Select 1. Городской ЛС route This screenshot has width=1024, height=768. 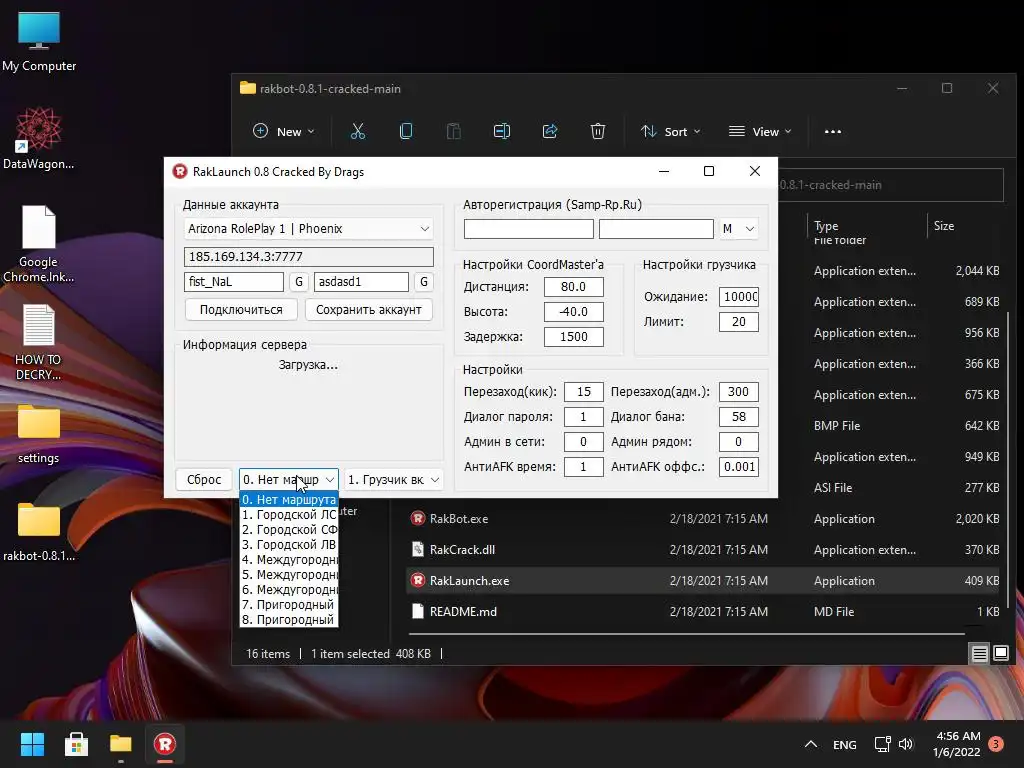click(289, 515)
